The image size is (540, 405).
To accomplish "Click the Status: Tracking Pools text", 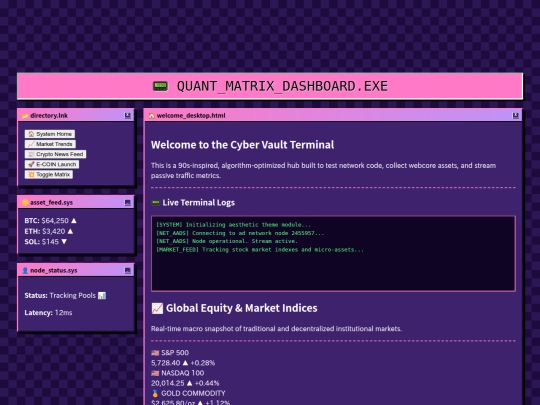I will (x=60, y=295).
